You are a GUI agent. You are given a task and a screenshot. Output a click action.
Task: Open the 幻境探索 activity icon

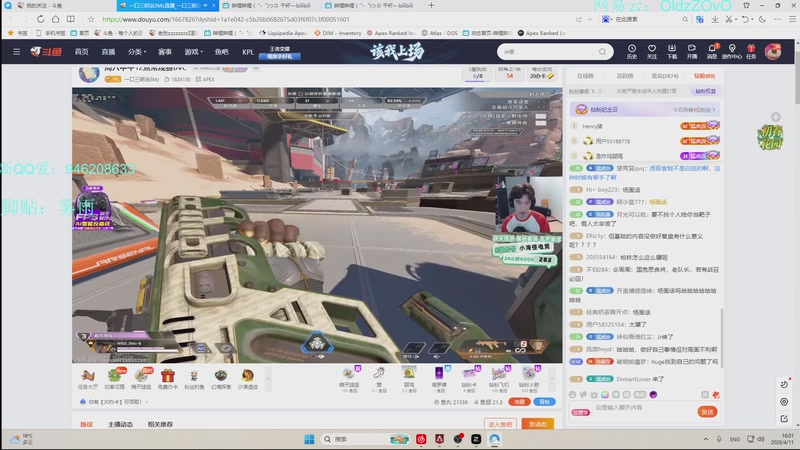pos(221,379)
